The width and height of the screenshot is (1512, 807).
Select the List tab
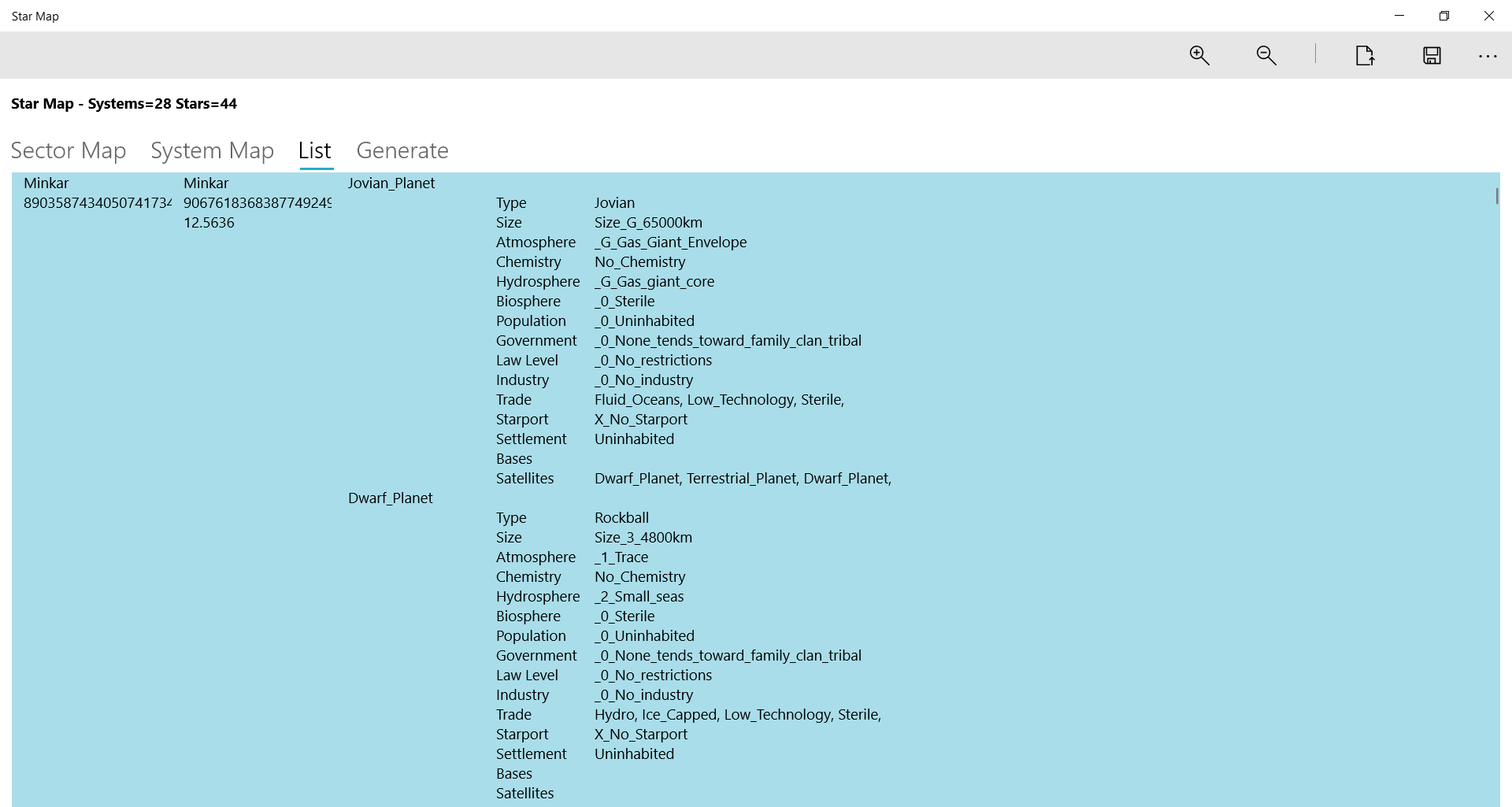315,150
